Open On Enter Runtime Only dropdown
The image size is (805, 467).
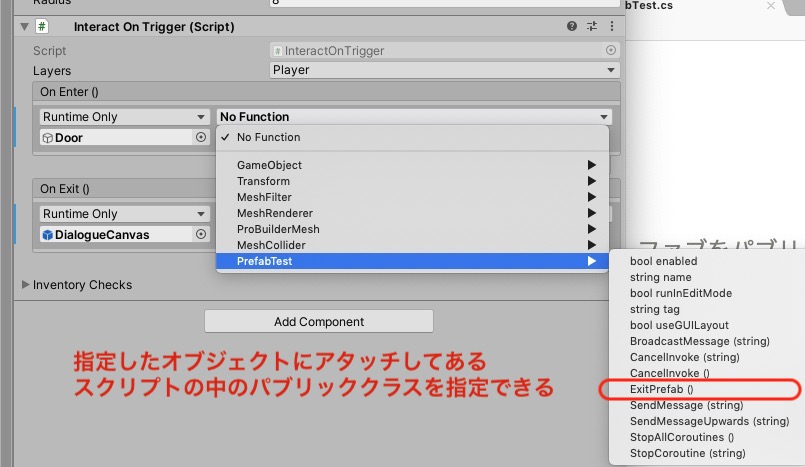124,117
